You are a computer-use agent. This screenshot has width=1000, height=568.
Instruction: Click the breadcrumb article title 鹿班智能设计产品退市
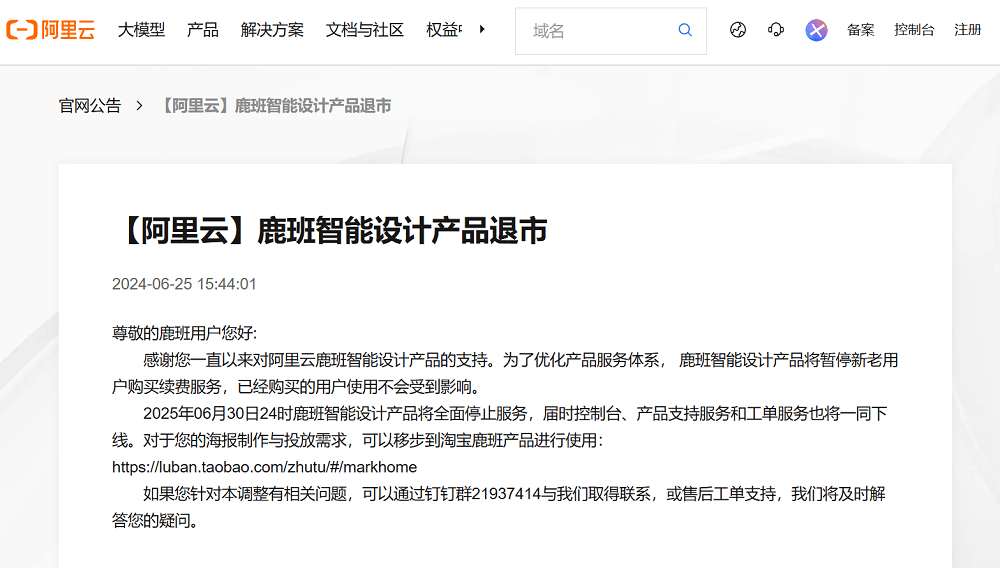pyautogui.click(x=274, y=106)
